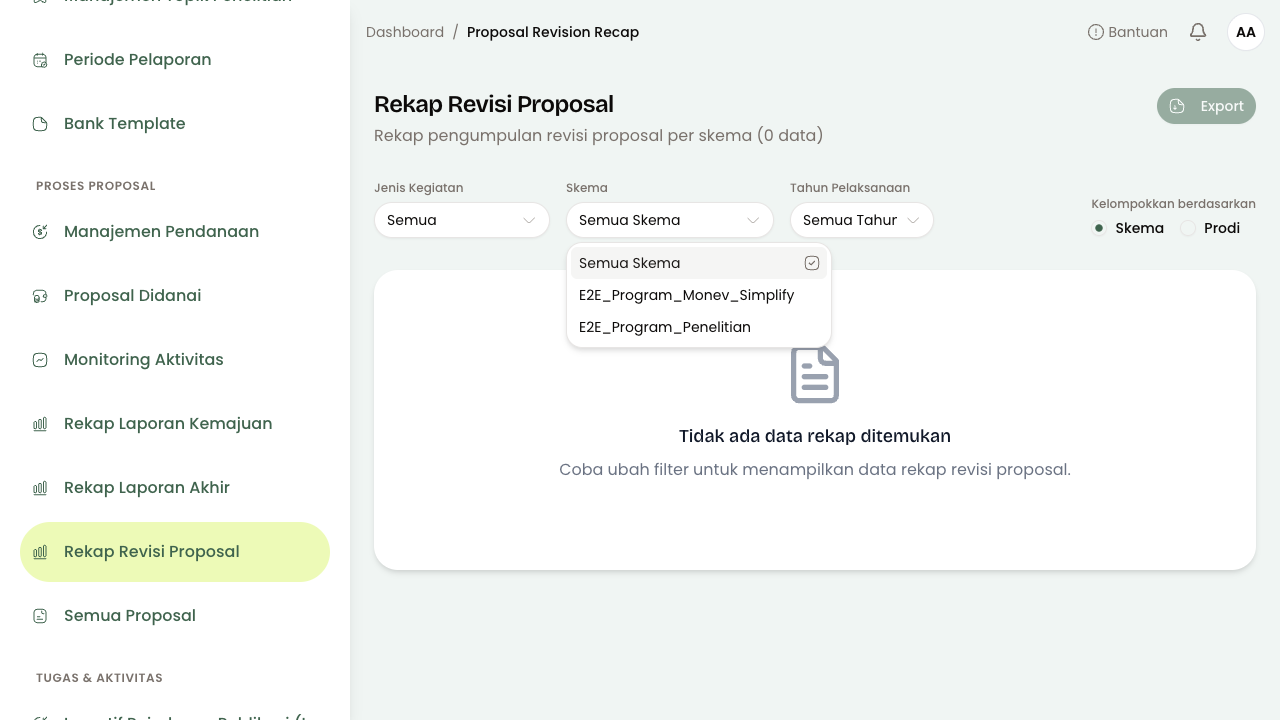This screenshot has width=1280, height=720.
Task: Open the Tahun Pelaksanaan dropdown
Action: click(862, 220)
